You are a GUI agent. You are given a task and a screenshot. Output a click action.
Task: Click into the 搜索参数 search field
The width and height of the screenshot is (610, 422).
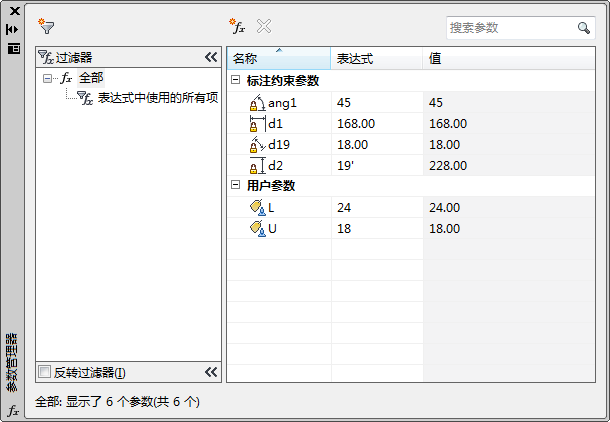pos(508,28)
